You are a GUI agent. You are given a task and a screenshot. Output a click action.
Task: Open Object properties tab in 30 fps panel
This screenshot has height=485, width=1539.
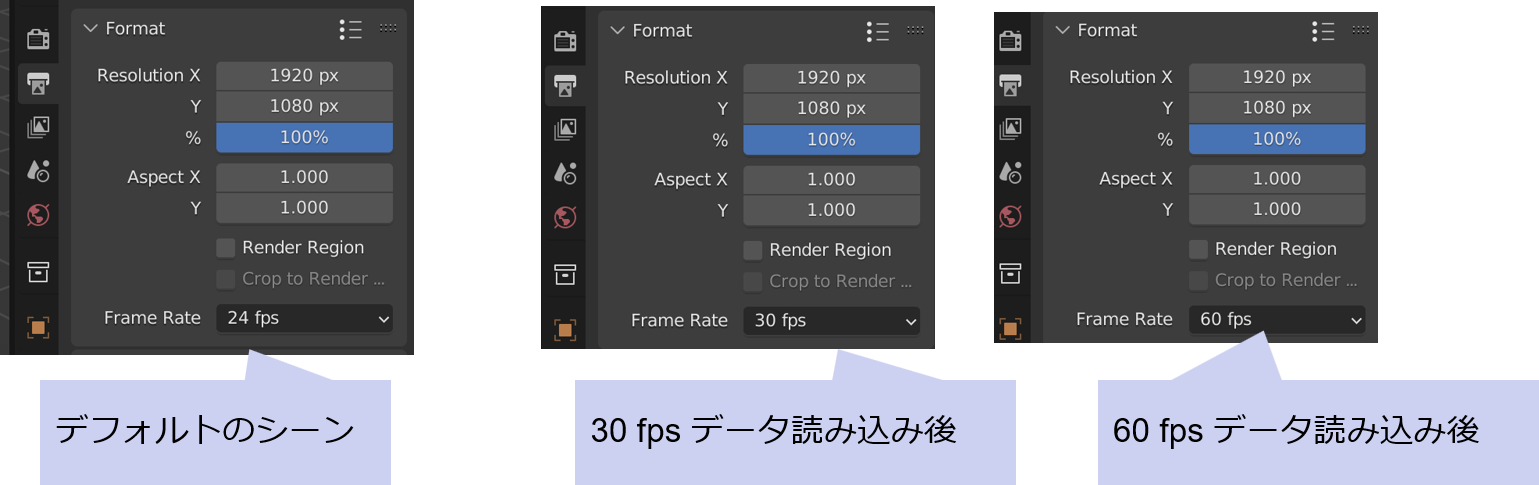pyautogui.click(x=565, y=329)
